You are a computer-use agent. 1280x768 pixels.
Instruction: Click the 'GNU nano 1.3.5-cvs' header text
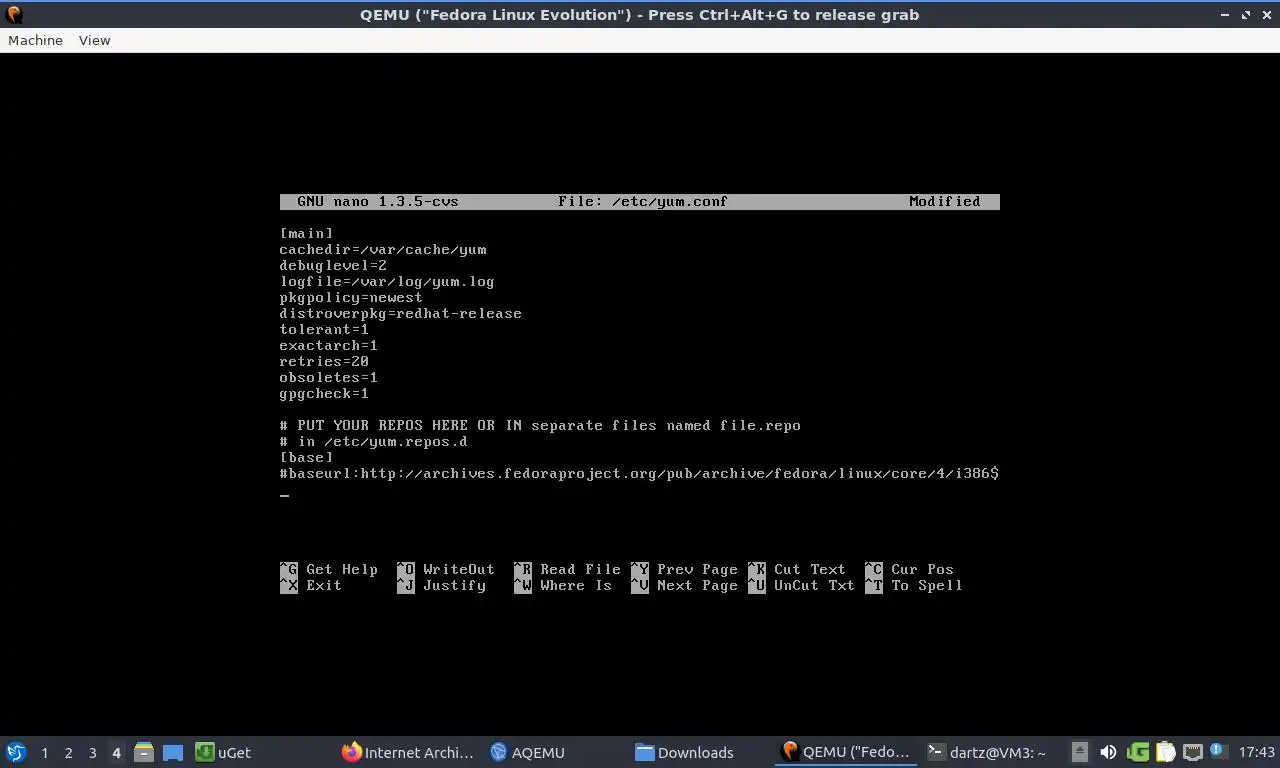378,201
